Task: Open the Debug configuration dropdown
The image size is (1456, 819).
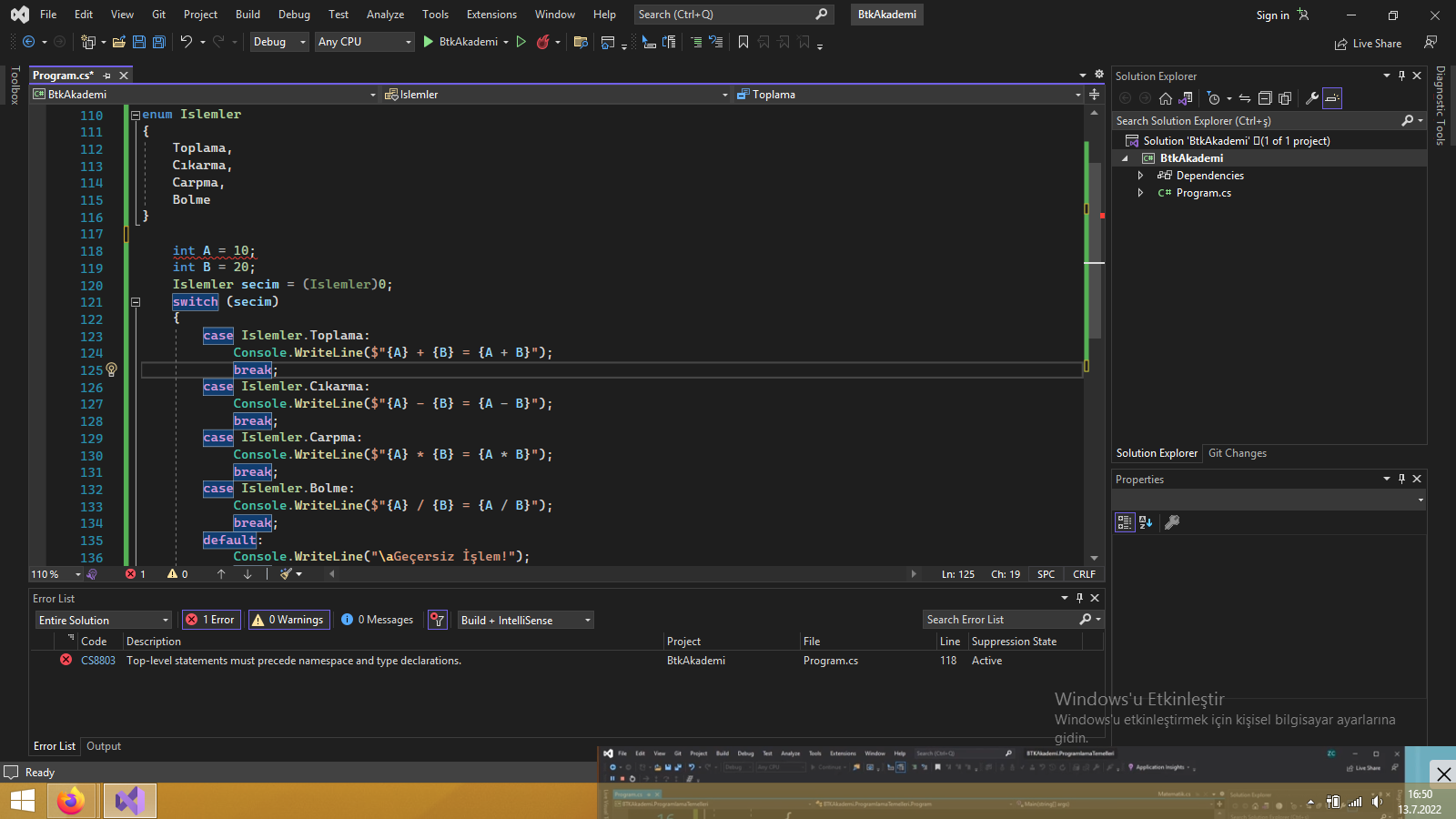Action: [x=279, y=42]
